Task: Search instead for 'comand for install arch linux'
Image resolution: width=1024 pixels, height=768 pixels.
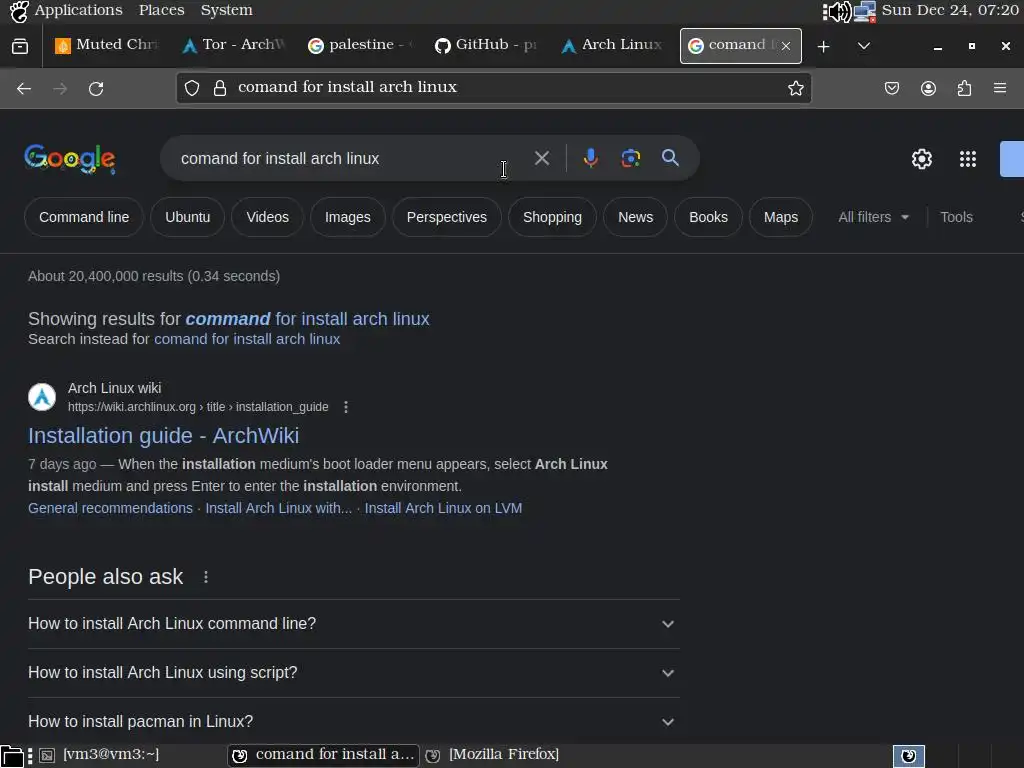Action: click(x=247, y=339)
